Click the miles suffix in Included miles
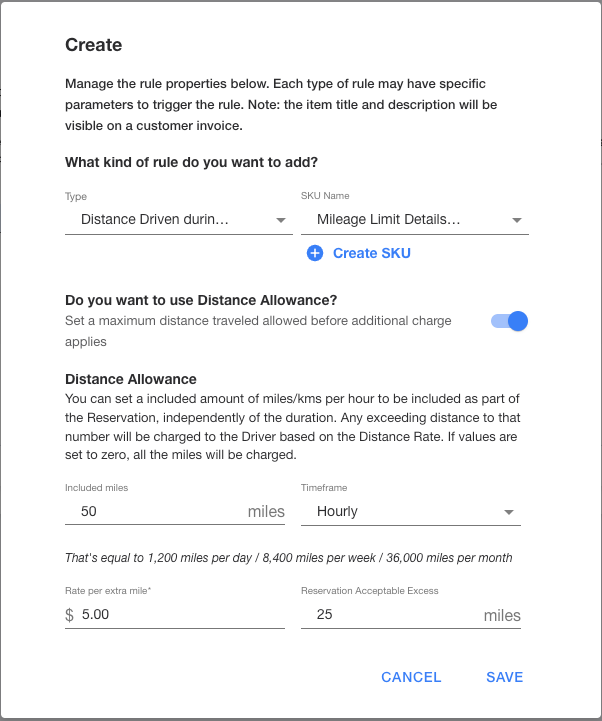Viewport: 602px width, 721px height. 266,511
